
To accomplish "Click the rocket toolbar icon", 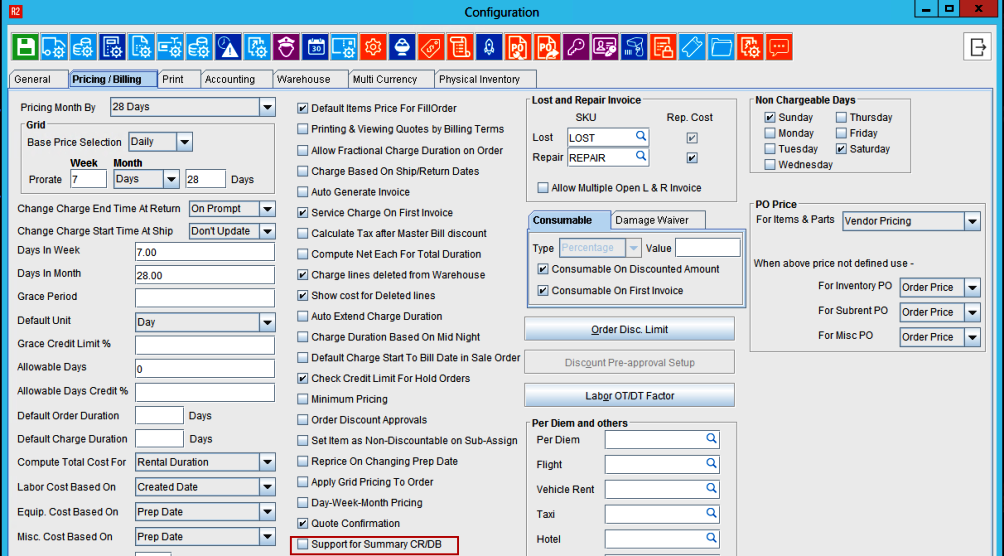I will [x=489, y=46].
